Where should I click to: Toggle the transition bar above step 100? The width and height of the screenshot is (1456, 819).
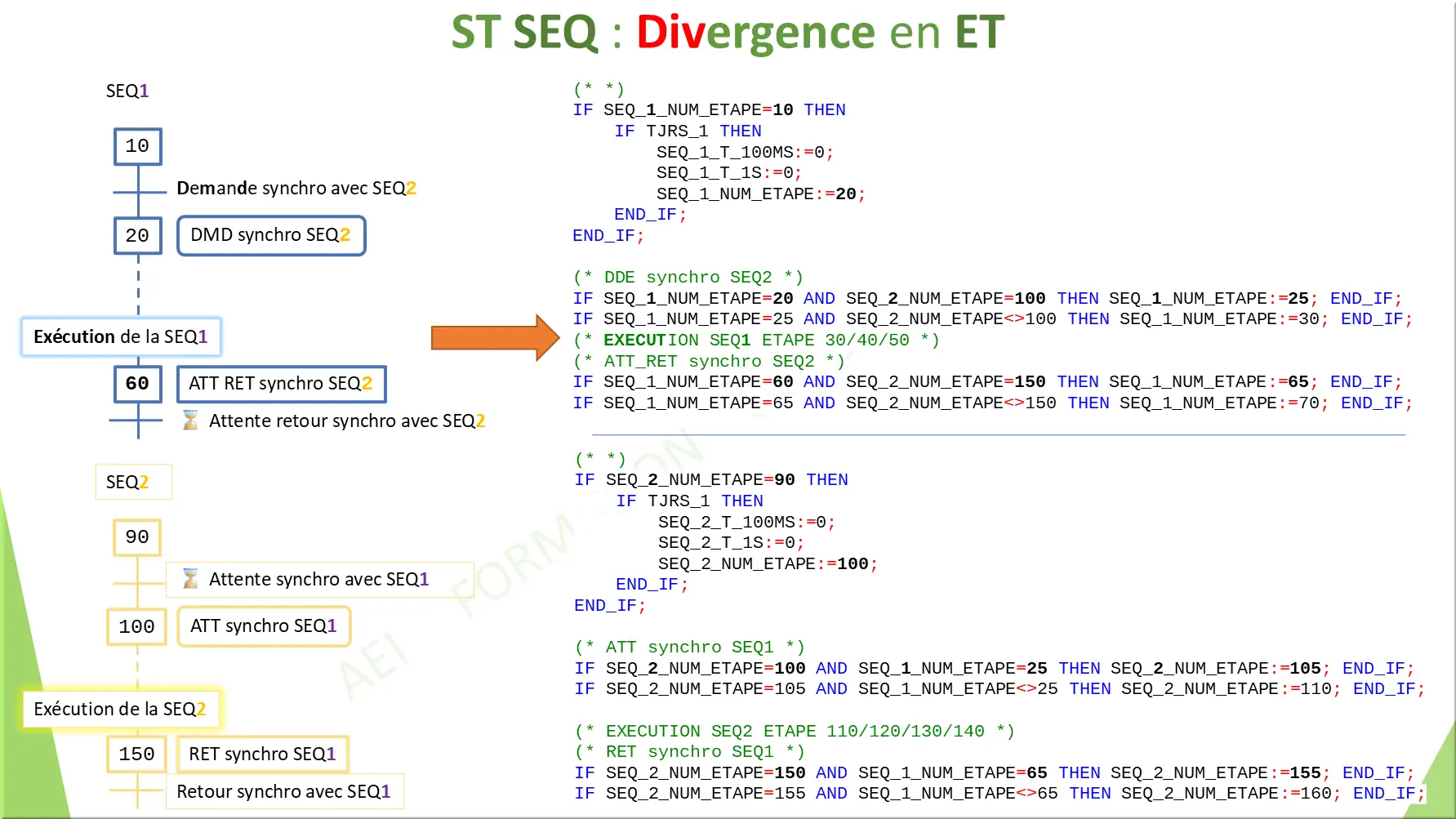(136, 581)
